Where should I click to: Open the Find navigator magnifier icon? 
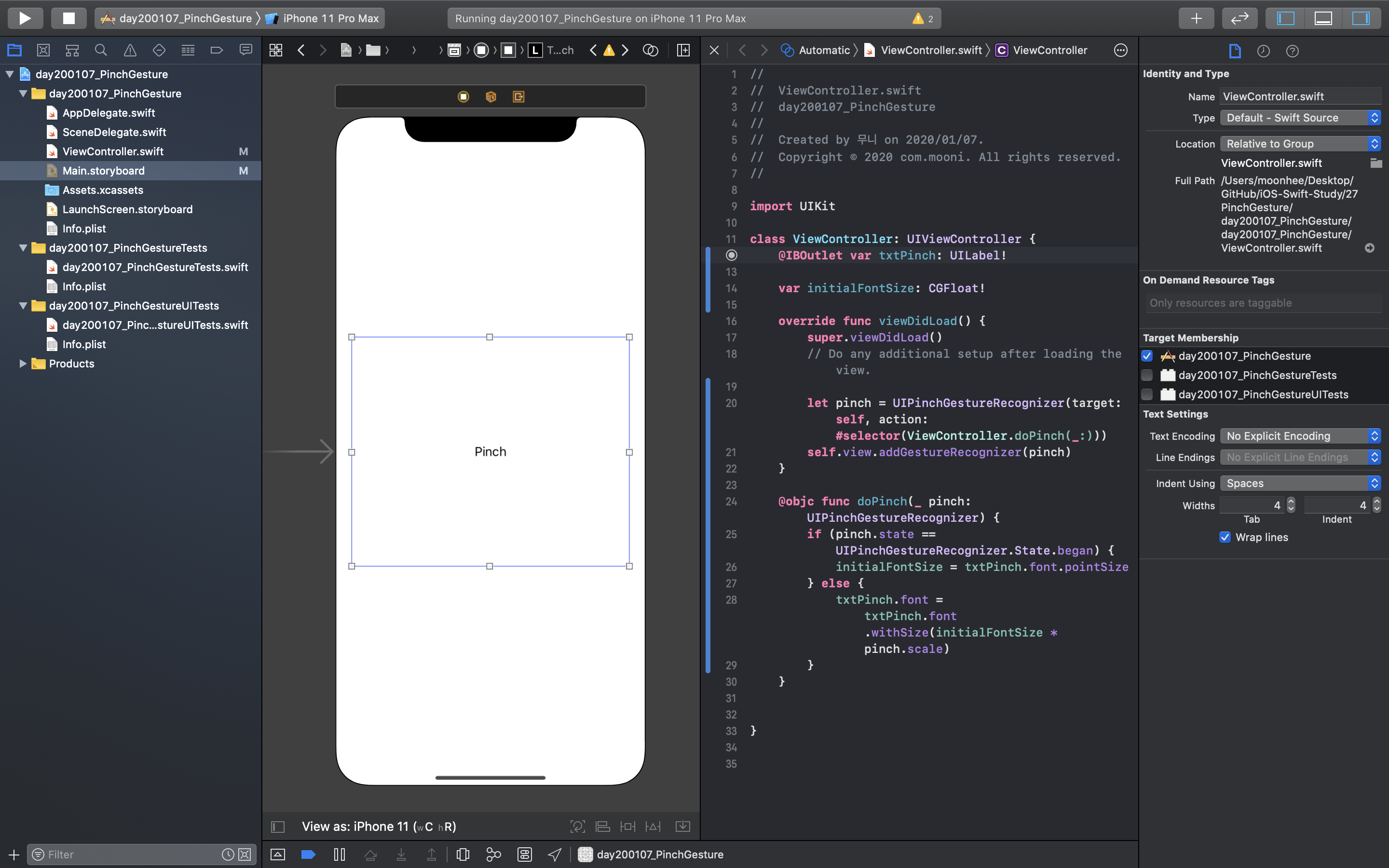101,51
